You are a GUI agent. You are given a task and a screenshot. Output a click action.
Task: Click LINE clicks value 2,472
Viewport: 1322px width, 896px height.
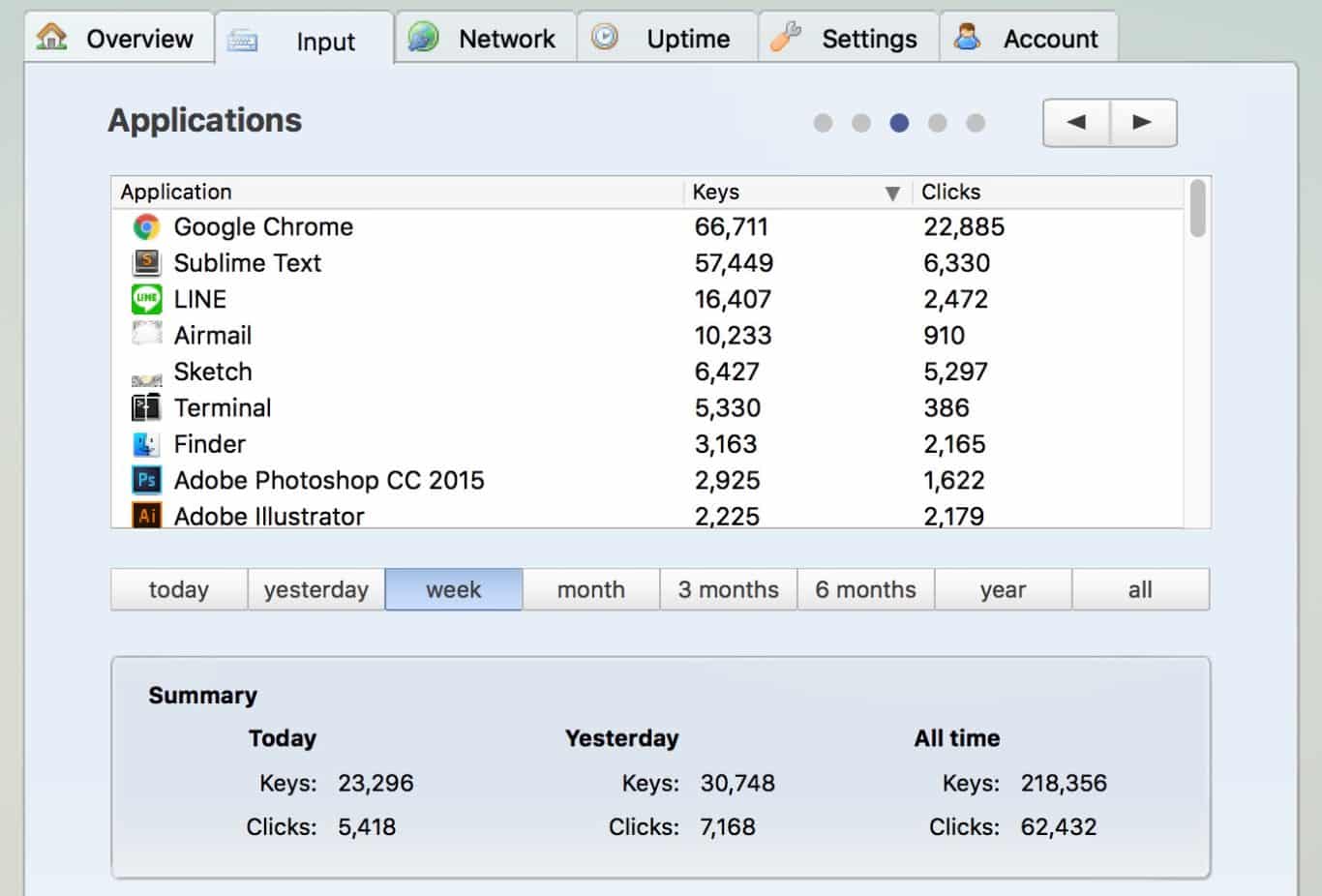pyautogui.click(x=956, y=299)
